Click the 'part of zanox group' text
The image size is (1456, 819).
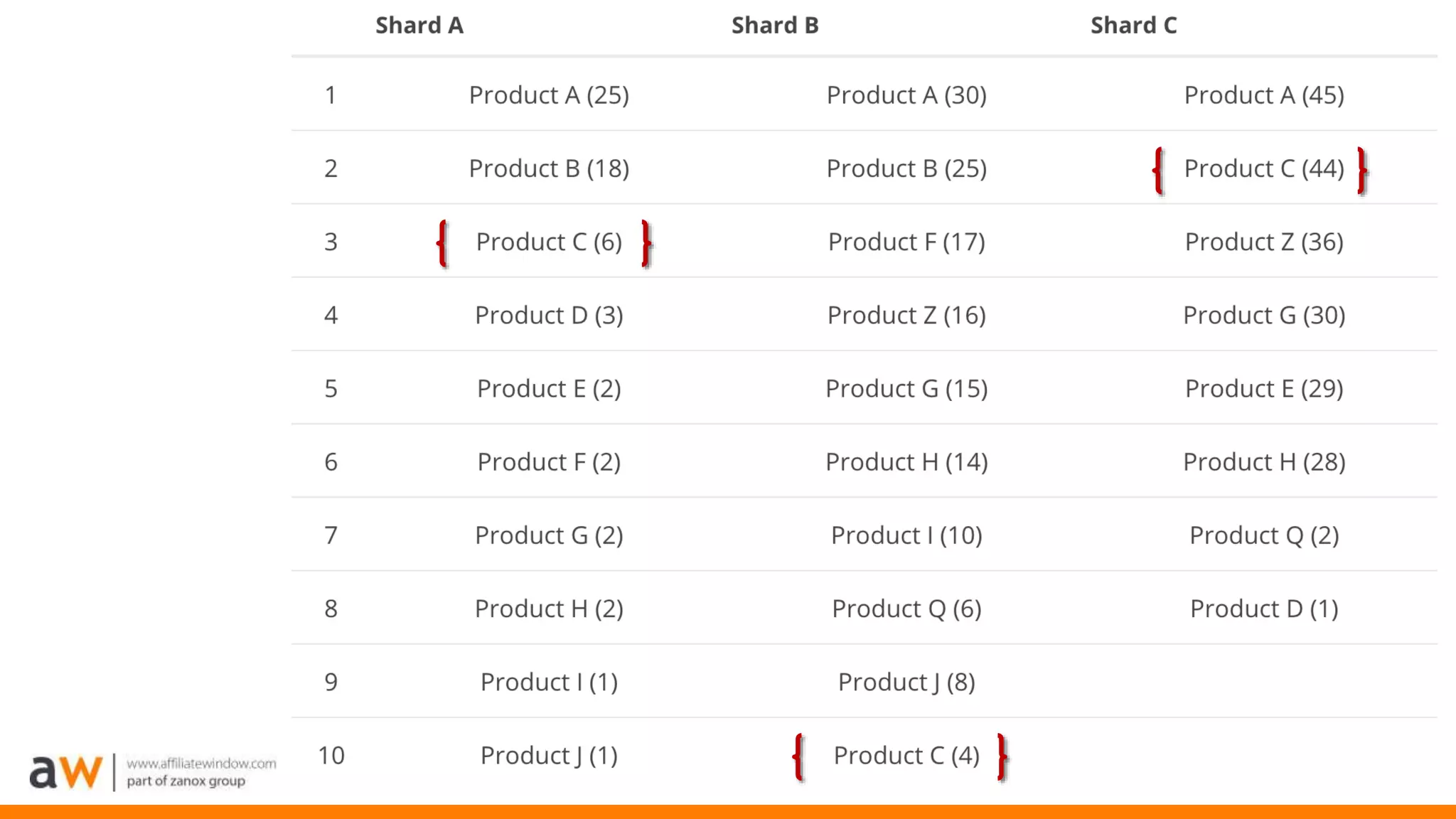(x=186, y=781)
